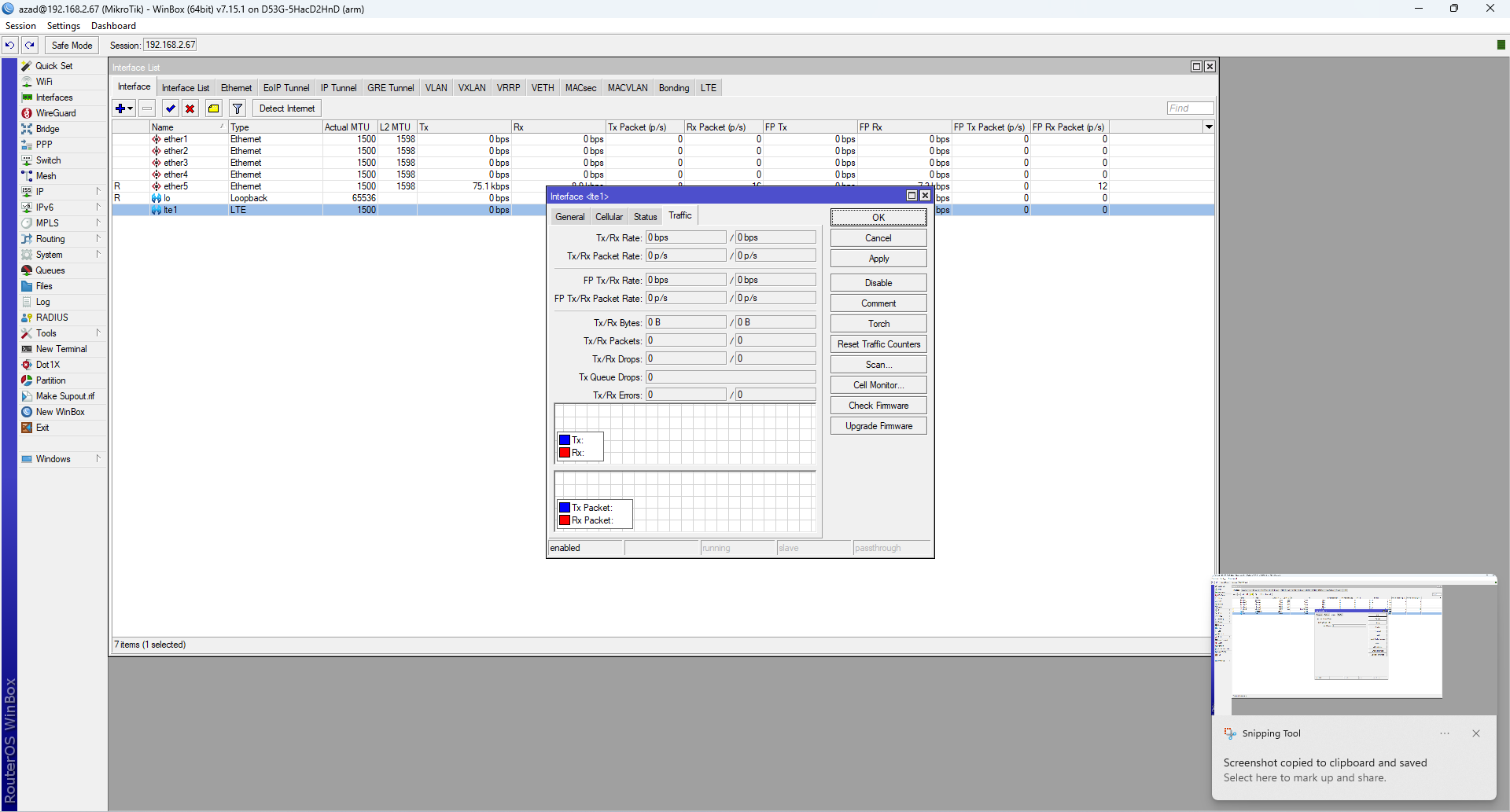1510x812 pixels.
Task: Switch to Status tab in lte1 dialog
Action: [x=645, y=217]
